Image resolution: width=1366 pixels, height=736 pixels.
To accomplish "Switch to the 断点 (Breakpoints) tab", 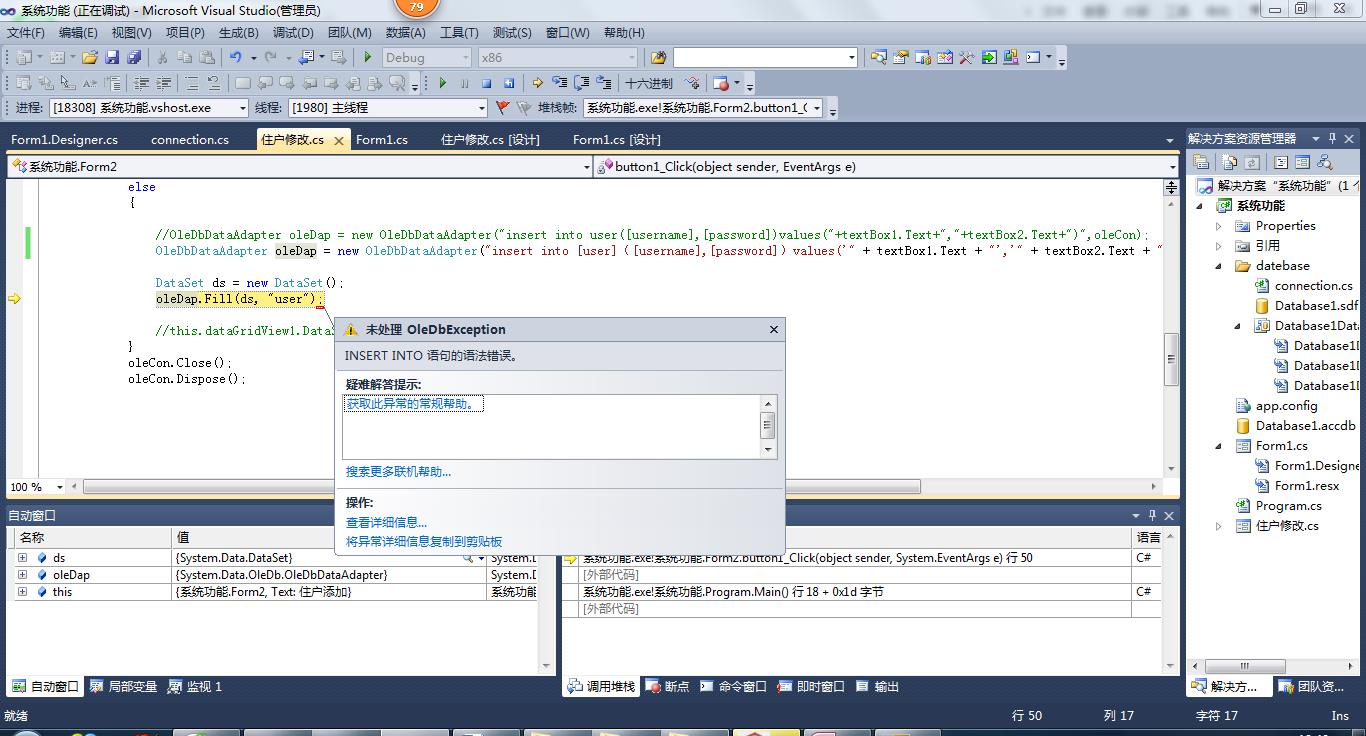I will coord(668,687).
